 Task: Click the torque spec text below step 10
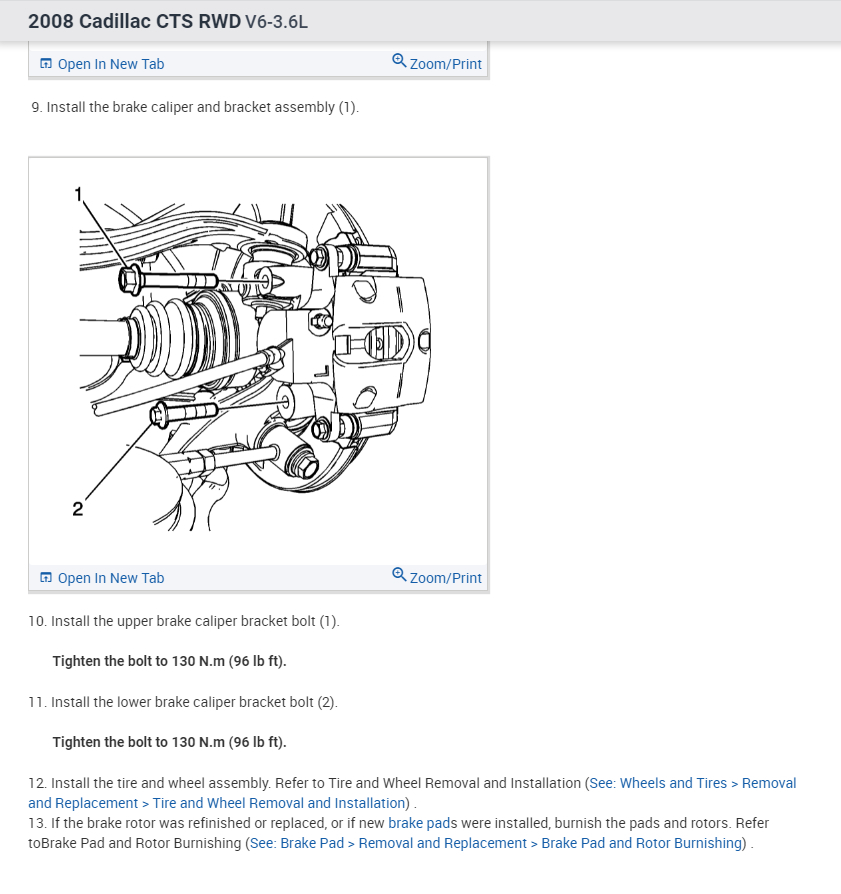point(169,661)
